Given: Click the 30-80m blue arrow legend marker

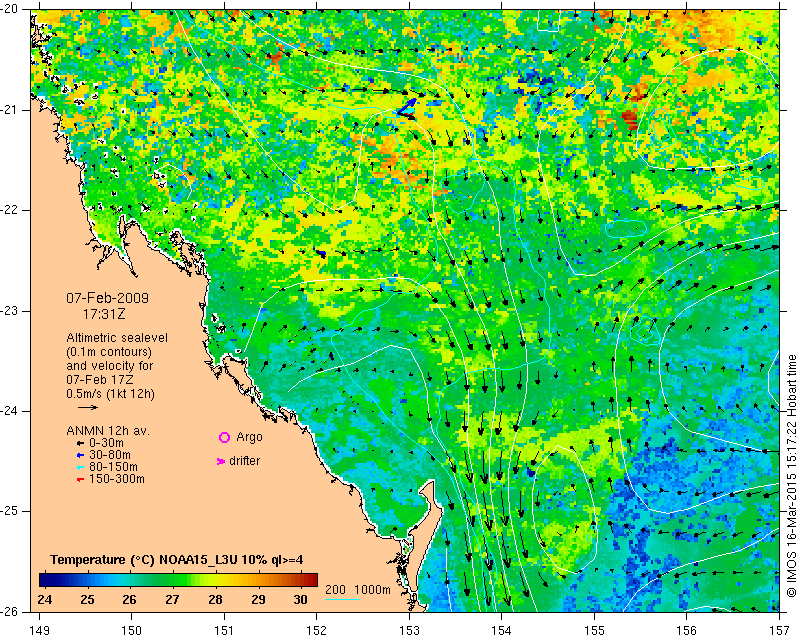Looking at the screenshot, I should pos(80,455).
